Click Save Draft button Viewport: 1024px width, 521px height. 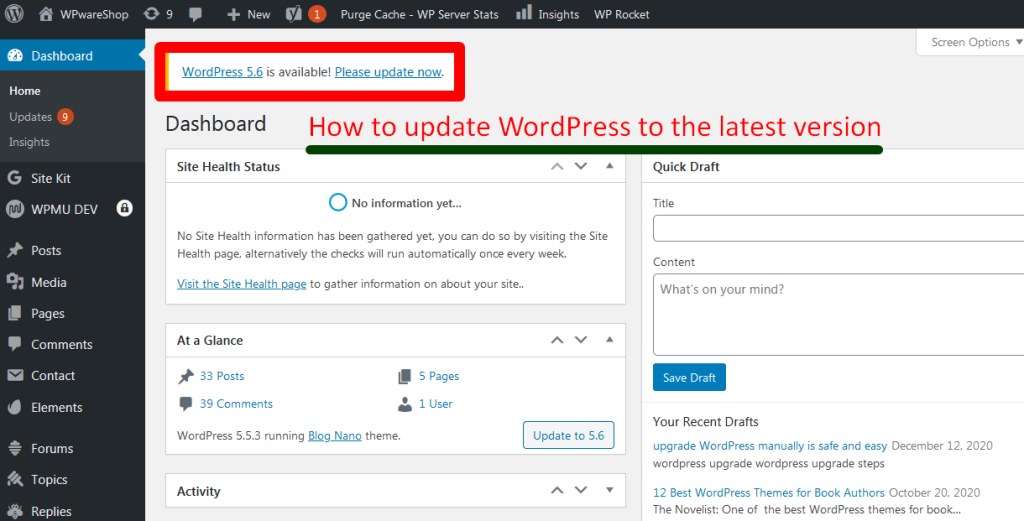[x=689, y=377]
